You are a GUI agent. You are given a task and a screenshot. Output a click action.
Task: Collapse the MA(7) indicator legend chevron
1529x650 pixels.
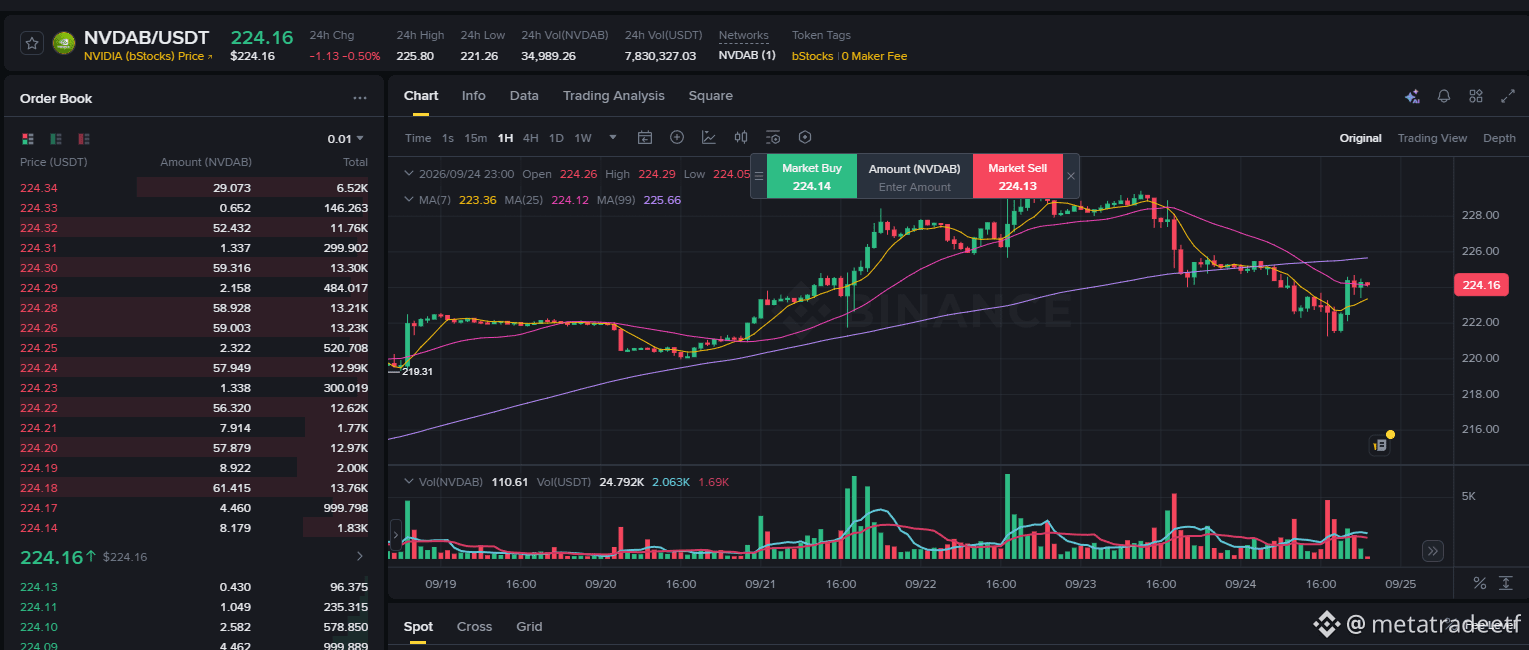[x=408, y=200]
